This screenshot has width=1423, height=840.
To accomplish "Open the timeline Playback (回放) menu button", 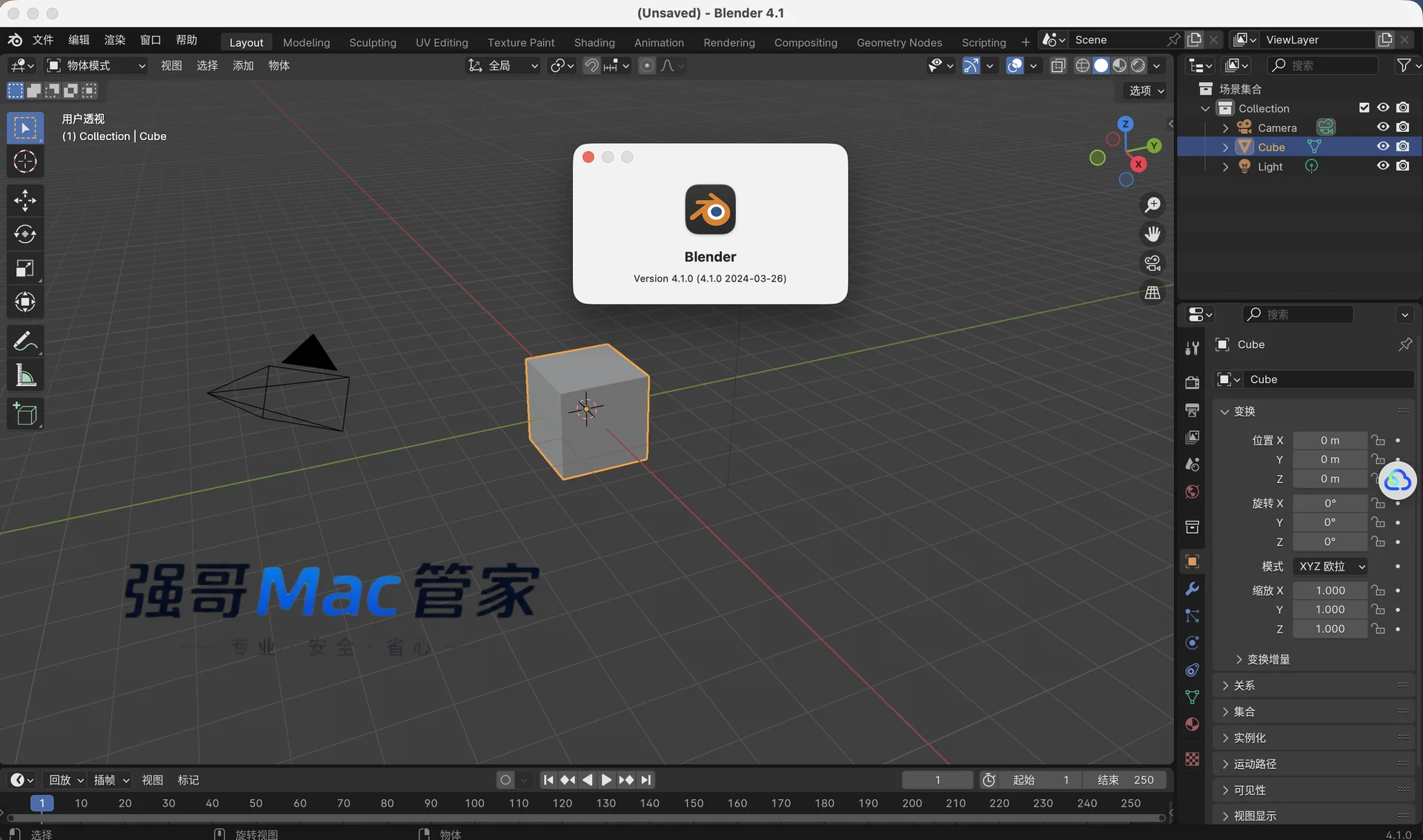I will click(x=66, y=780).
